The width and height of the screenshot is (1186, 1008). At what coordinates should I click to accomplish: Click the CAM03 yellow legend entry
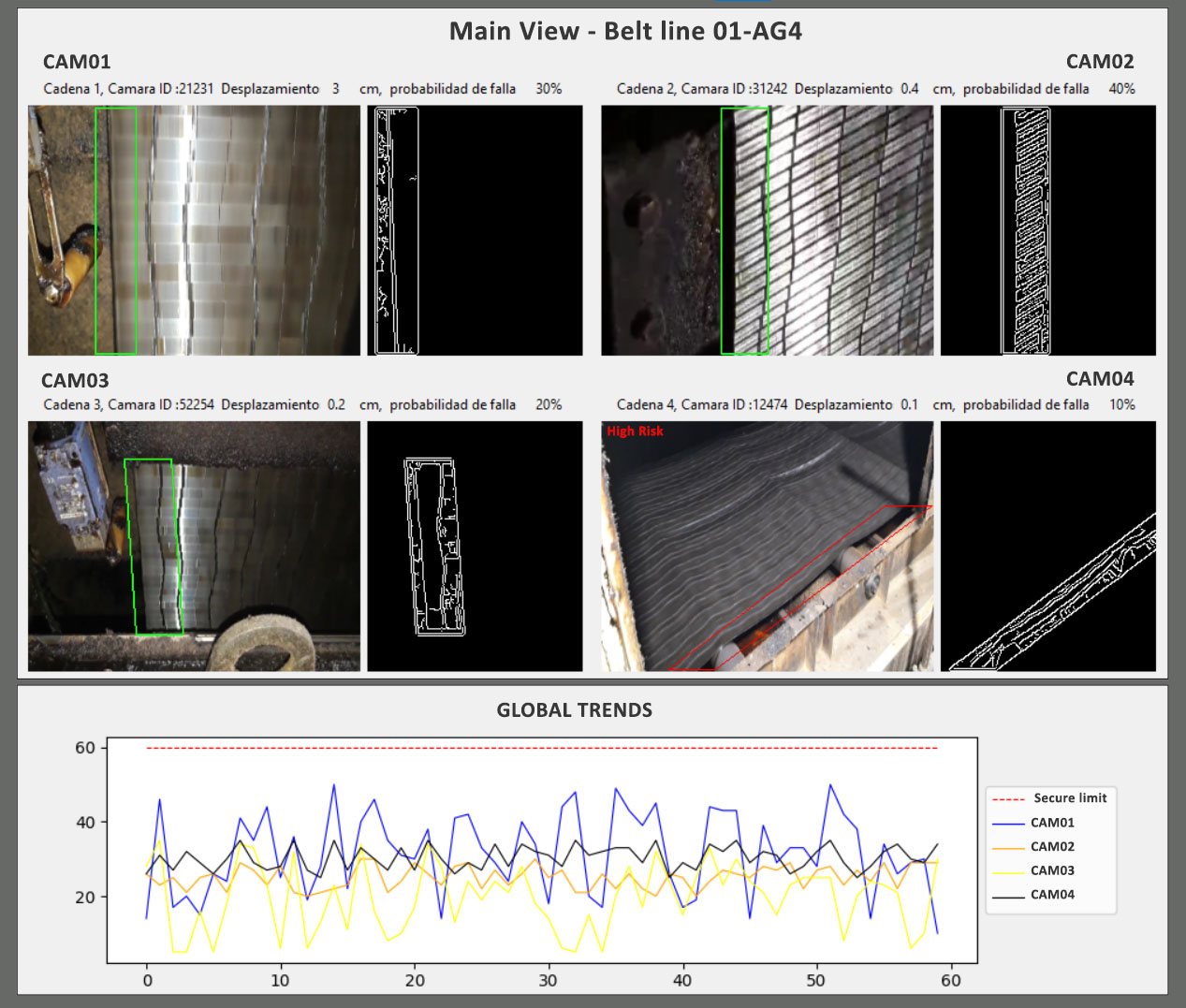coord(1051,870)
